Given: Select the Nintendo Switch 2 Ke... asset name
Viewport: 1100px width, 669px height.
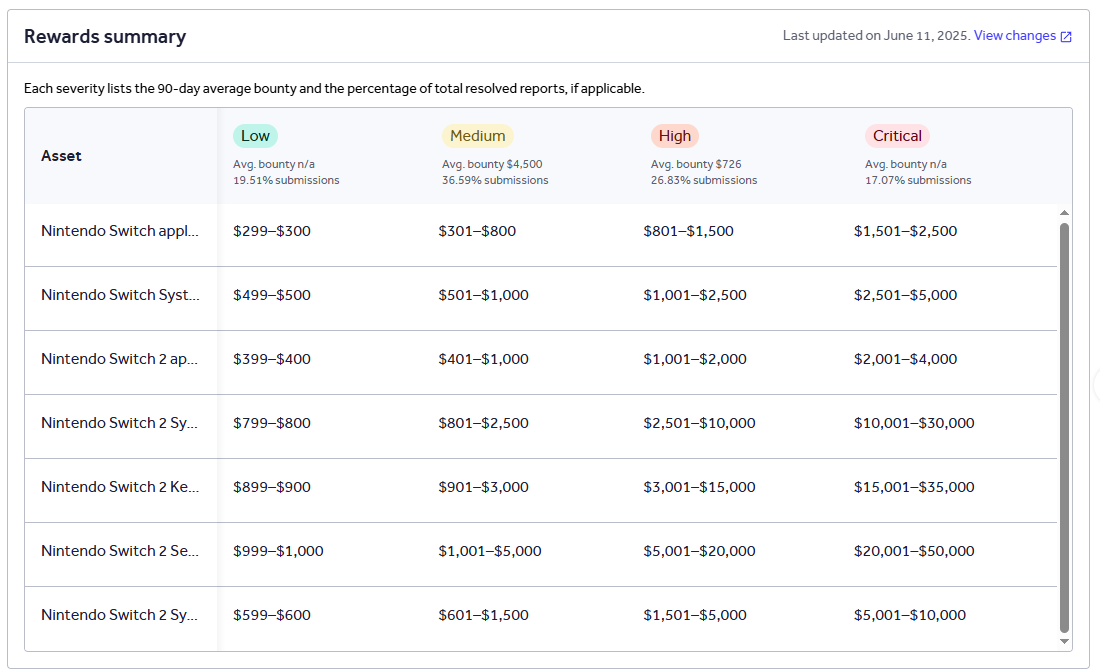Looking at the screenshot, I should (x=119, y=487).
